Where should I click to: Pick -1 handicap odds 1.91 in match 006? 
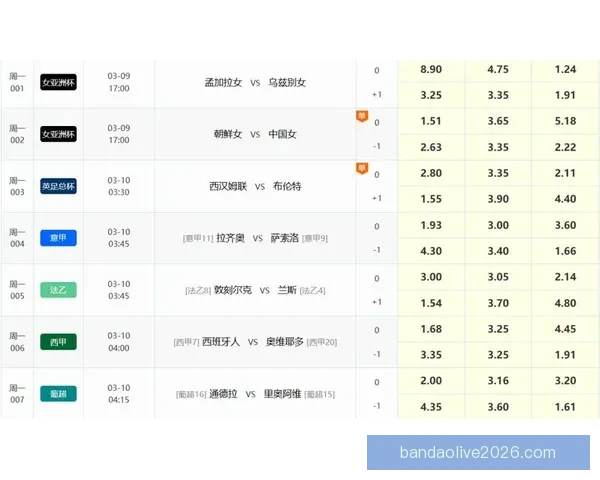click(x=565, y=355)
